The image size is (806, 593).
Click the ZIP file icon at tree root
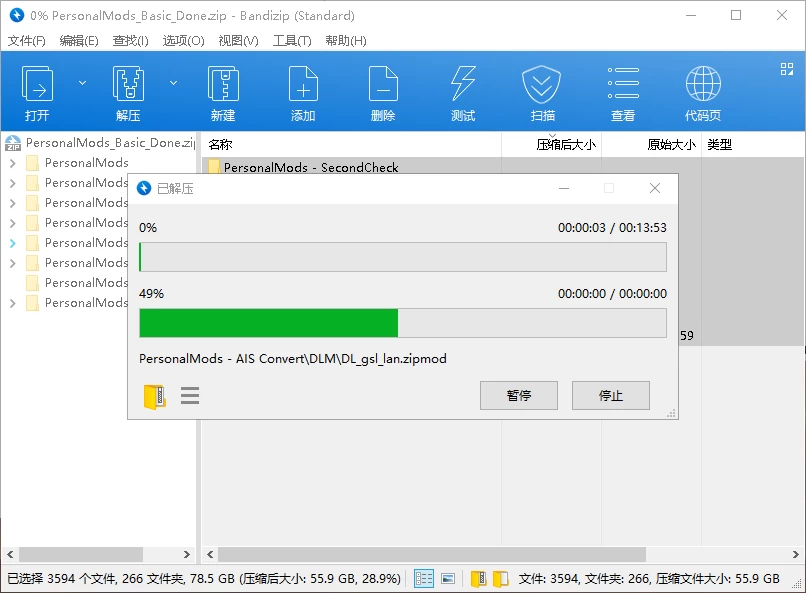pos(13,143)
